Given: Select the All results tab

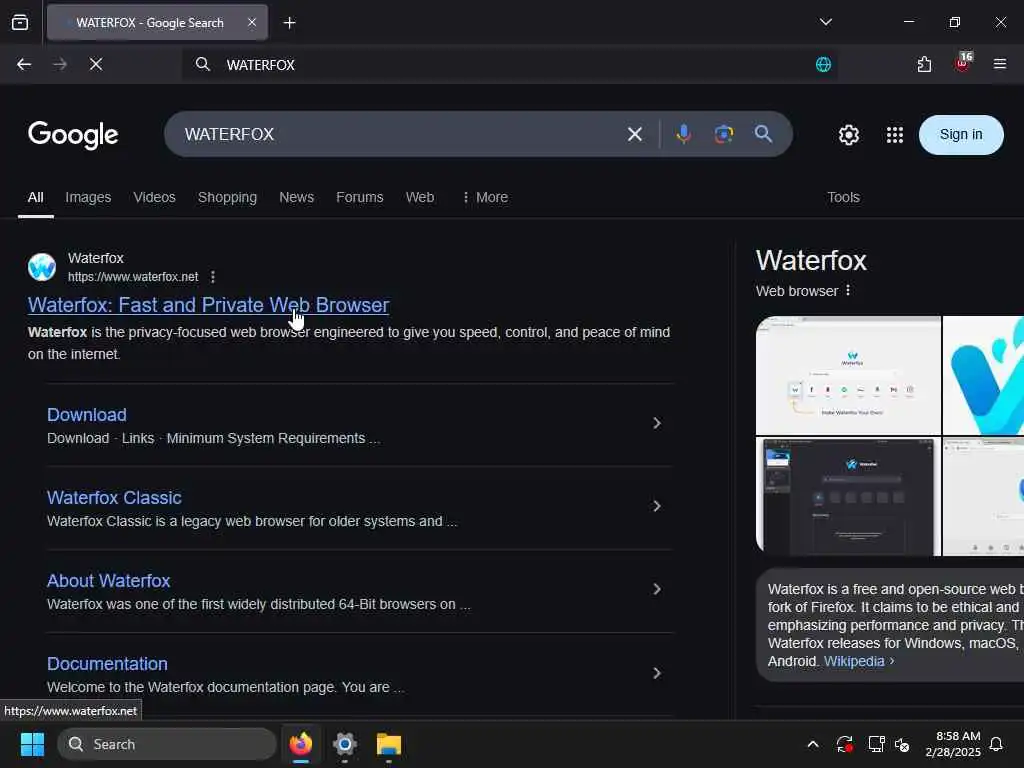Looking at the screenshot, I should pyautogui.click(x=35, y=197).
